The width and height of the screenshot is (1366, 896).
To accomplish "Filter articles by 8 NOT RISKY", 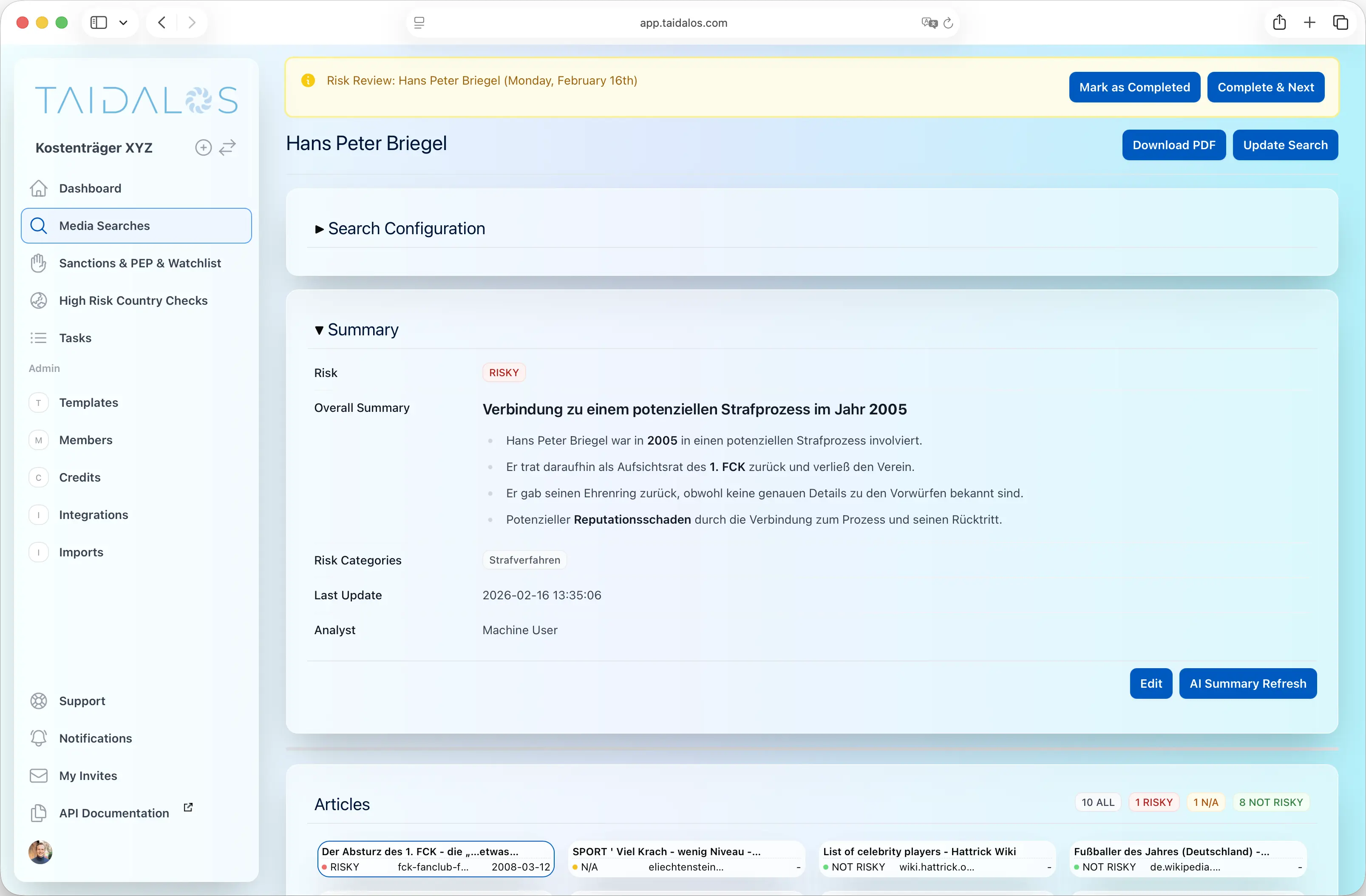I will click(1271, 802).
